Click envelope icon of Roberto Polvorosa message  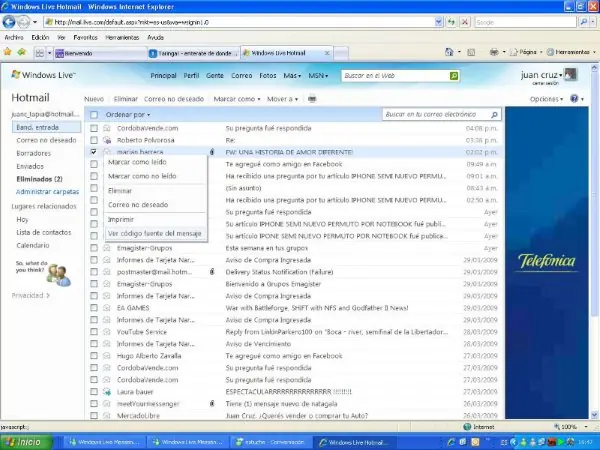tap(107, 140)
